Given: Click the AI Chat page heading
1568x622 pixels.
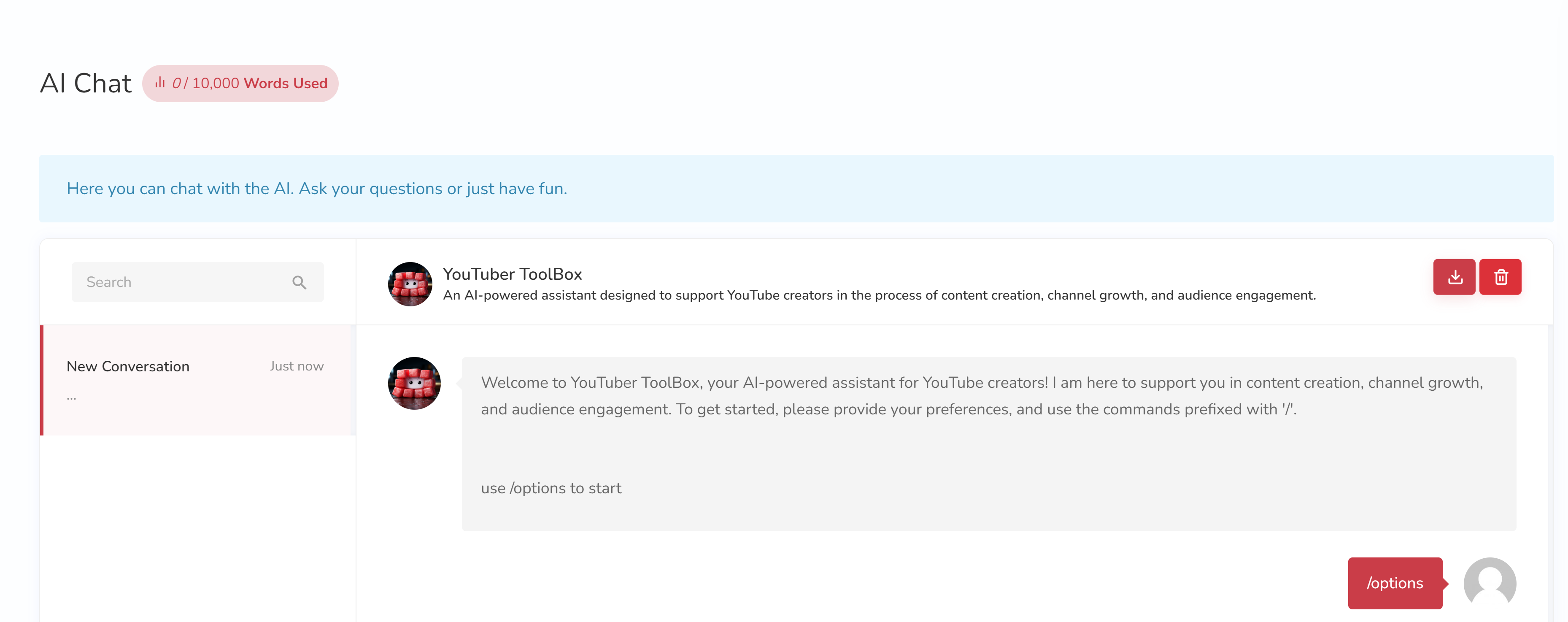Looking at the screenshot, I should tap(86, 84).
